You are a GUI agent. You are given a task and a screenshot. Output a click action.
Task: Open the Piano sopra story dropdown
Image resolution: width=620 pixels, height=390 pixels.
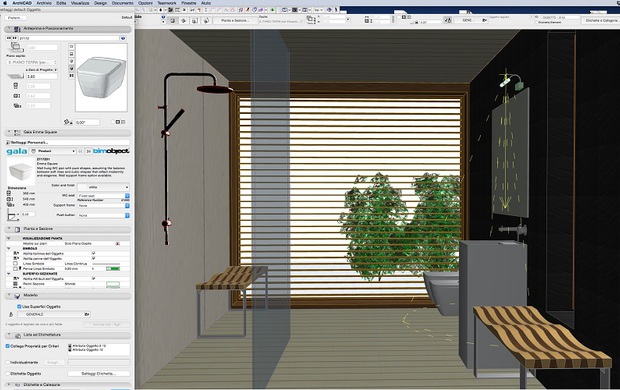pyautogui.click(x=32, y=62)
